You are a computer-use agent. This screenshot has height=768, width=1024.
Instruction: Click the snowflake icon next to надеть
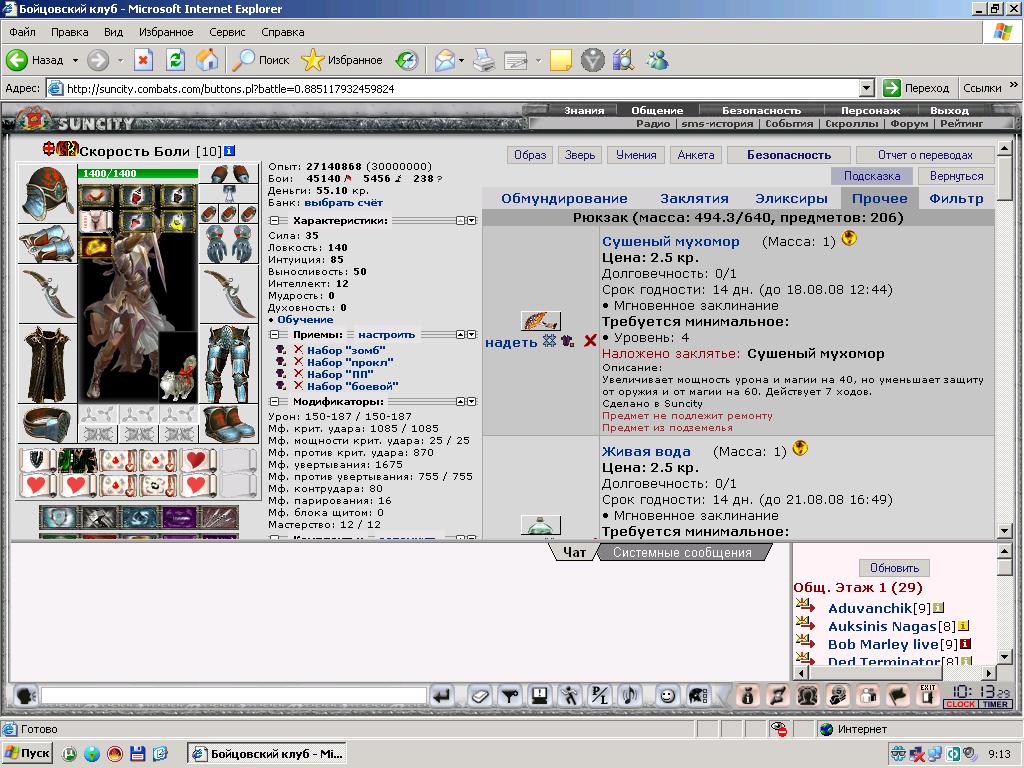tap(550, 340)
